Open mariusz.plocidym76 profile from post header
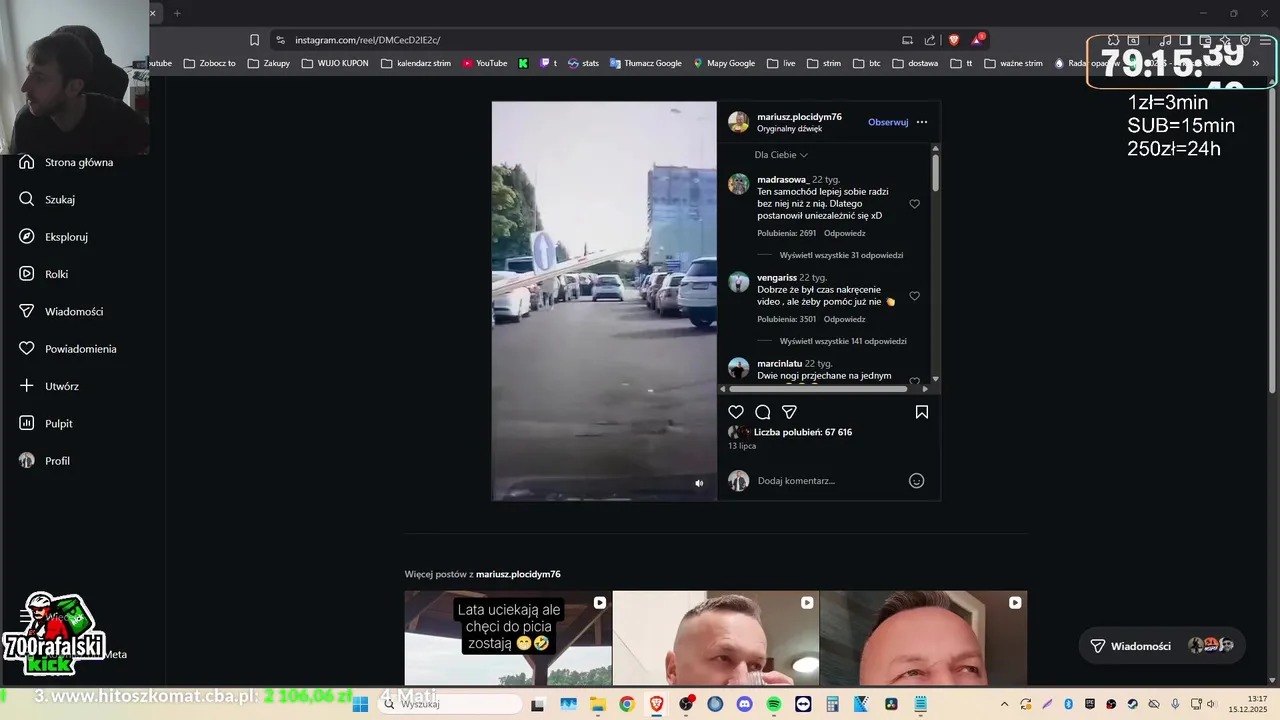This screenshot has height=720, width=1280. [x=799, y=117]
